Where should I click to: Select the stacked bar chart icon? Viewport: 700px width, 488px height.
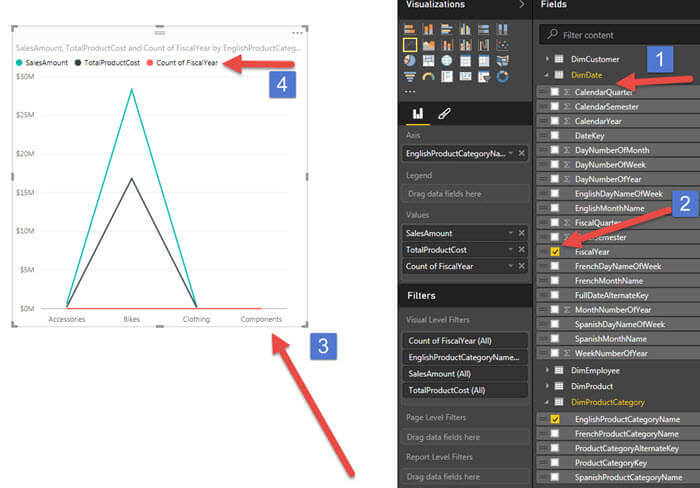click(410, 29)
